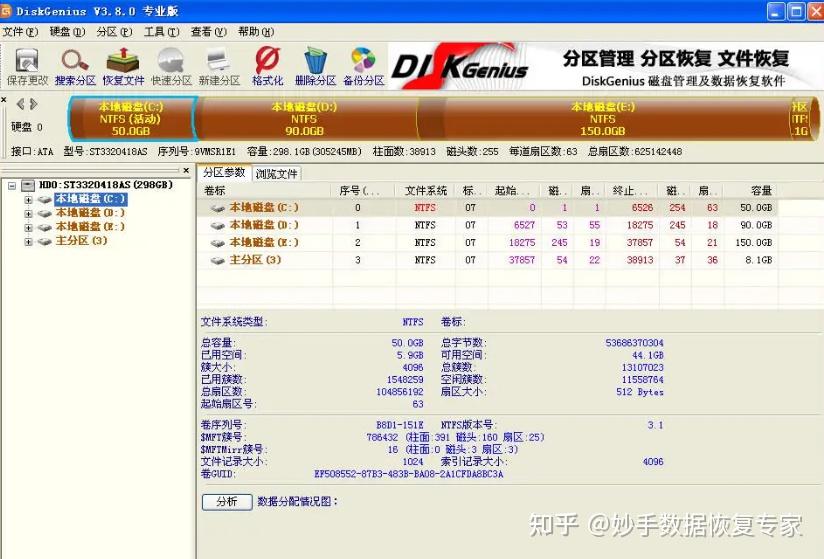
Task: Switch to the 分区参数 tab
Action: (x=224, y=172)
